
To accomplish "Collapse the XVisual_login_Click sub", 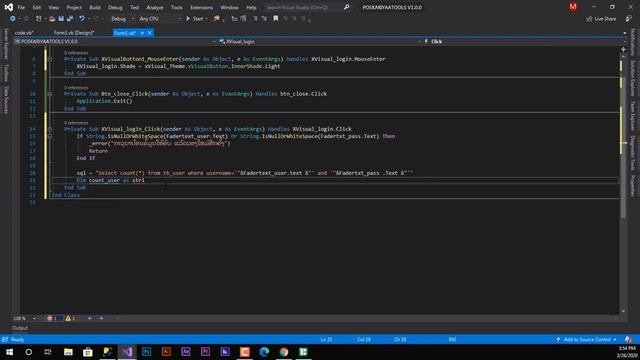I will click(x=50, y=129).
